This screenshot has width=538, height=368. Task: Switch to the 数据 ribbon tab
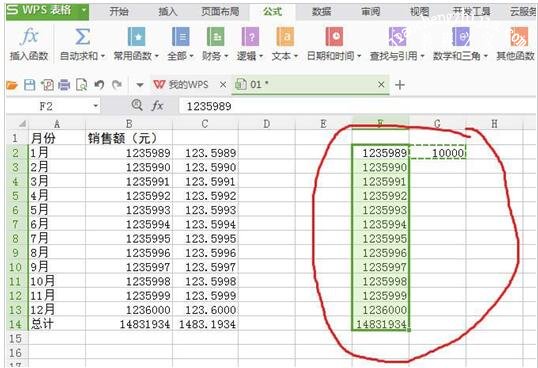[321, 12]
